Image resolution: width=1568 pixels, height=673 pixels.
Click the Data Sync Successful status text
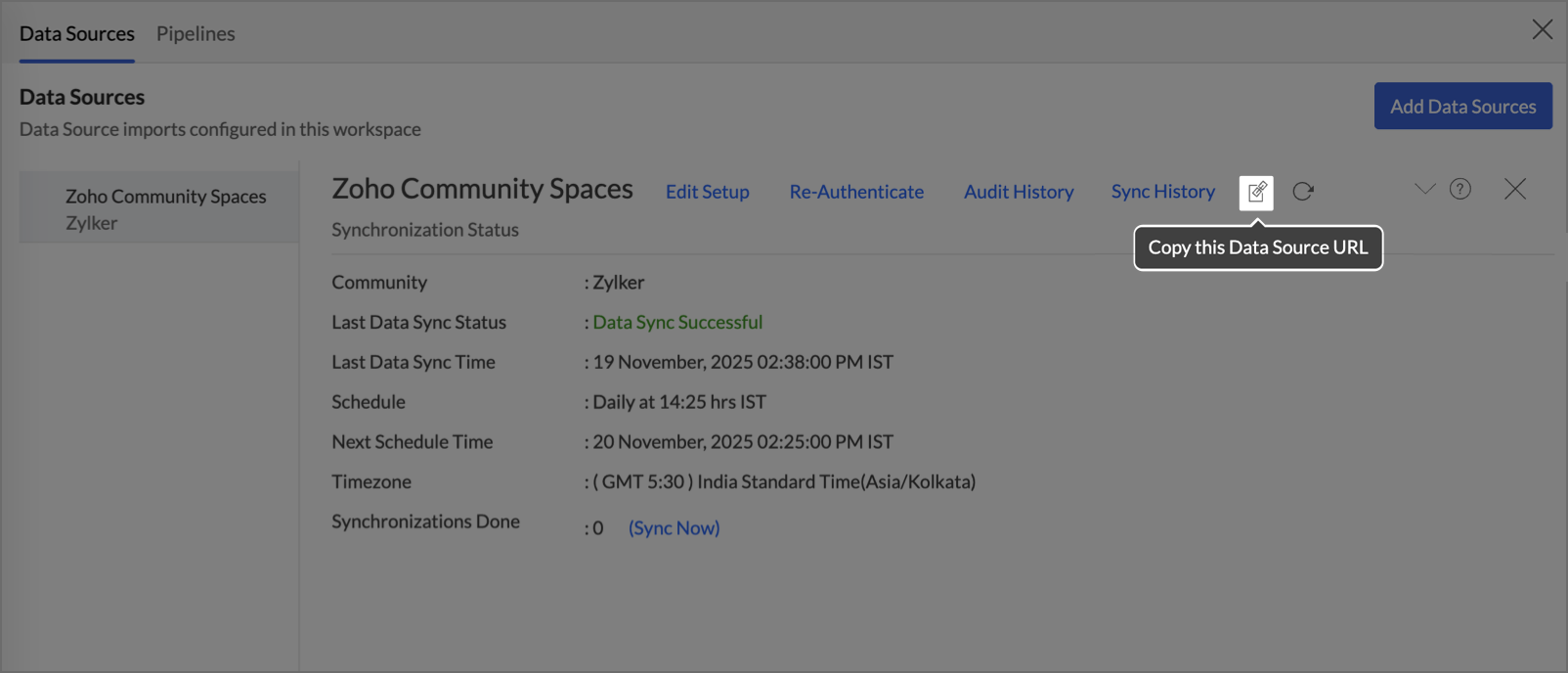click(677, 322)
